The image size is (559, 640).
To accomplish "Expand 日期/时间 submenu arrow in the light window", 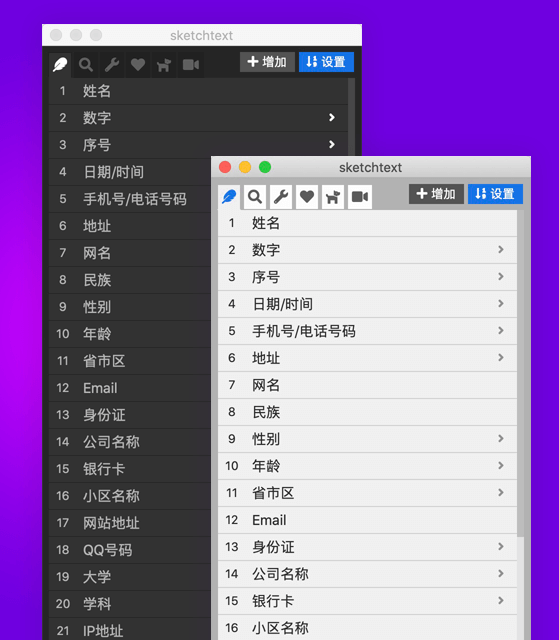I will [x=501, y=303].
